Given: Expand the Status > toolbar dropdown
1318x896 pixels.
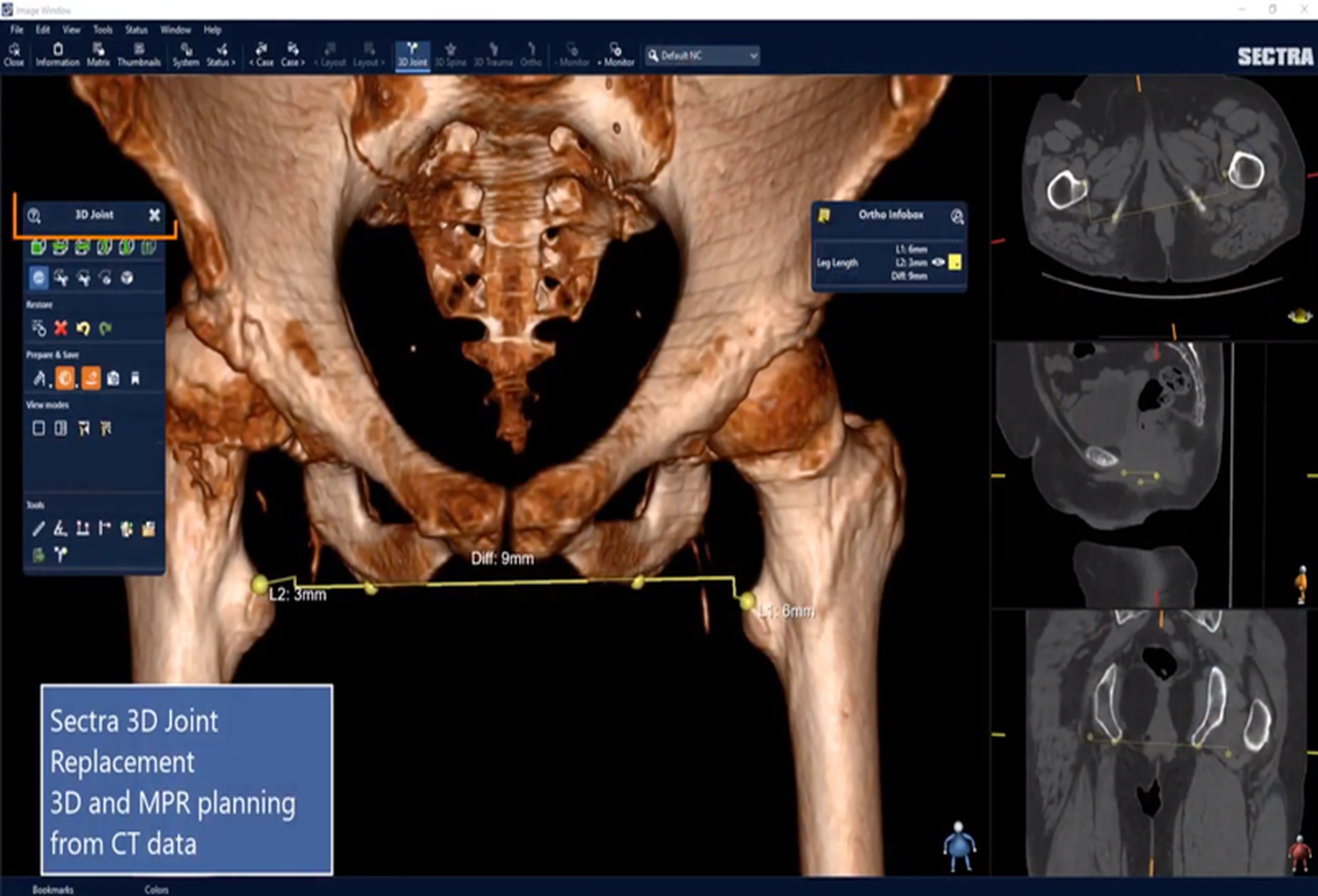Looking at the screenshot, I should (220, 55).
